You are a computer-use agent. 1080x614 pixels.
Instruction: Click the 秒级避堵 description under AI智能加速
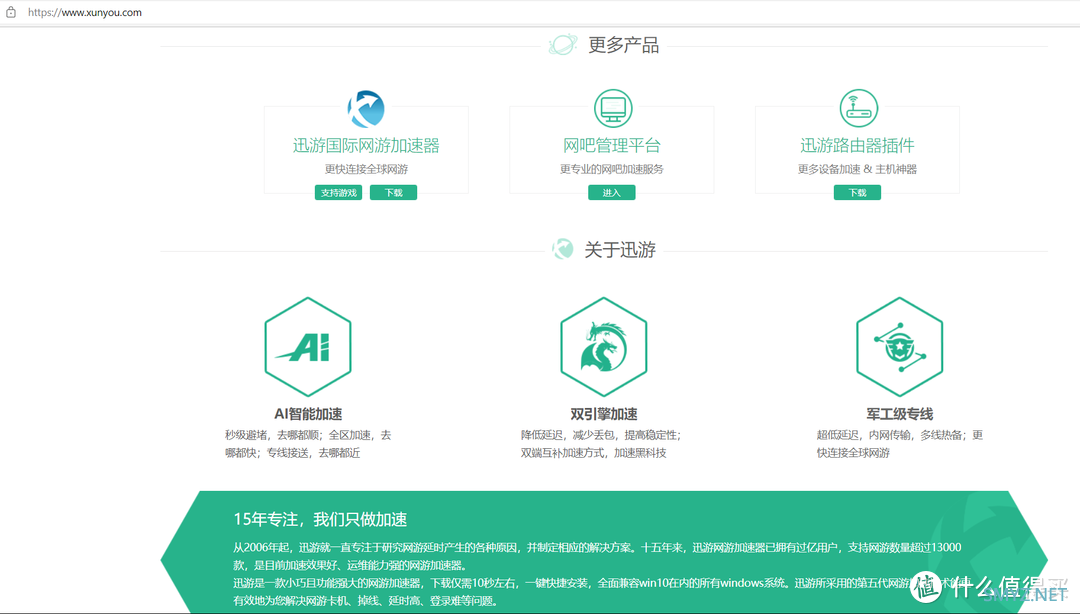308,444
